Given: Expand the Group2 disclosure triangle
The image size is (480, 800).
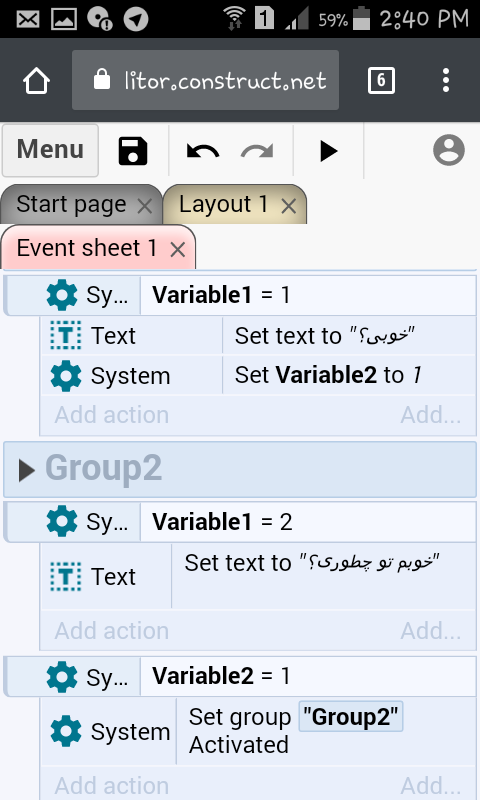Looking at the screenshot, I should click(x=27, y=470).
